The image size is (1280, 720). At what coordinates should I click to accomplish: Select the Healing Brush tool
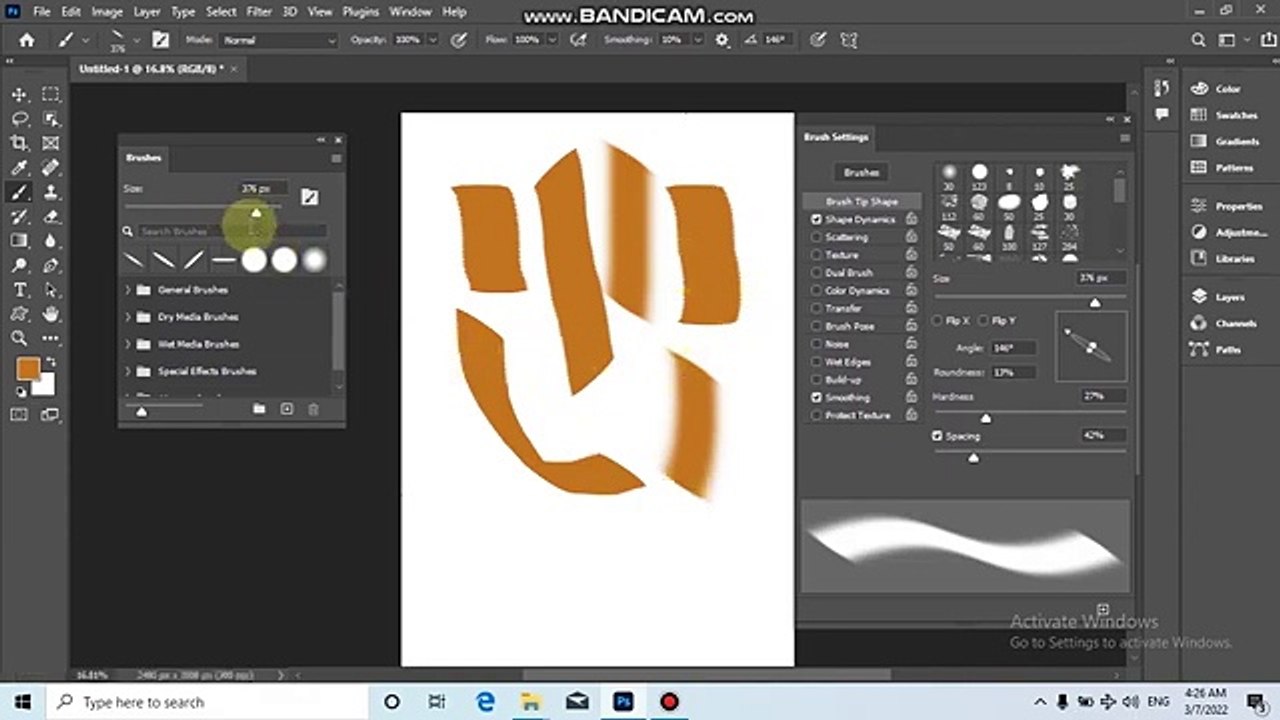[50, 168]
